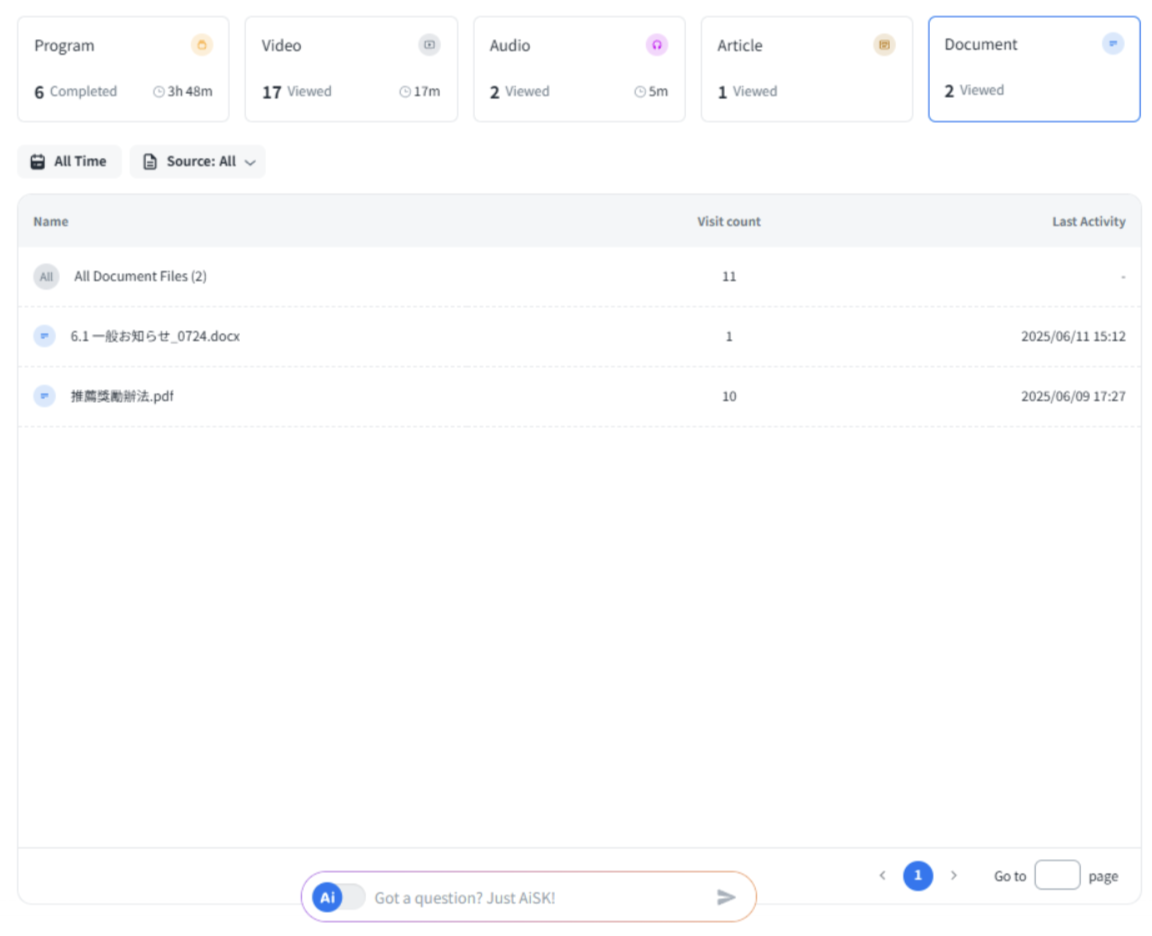Click the Go to page number field

pos(1056,876)
